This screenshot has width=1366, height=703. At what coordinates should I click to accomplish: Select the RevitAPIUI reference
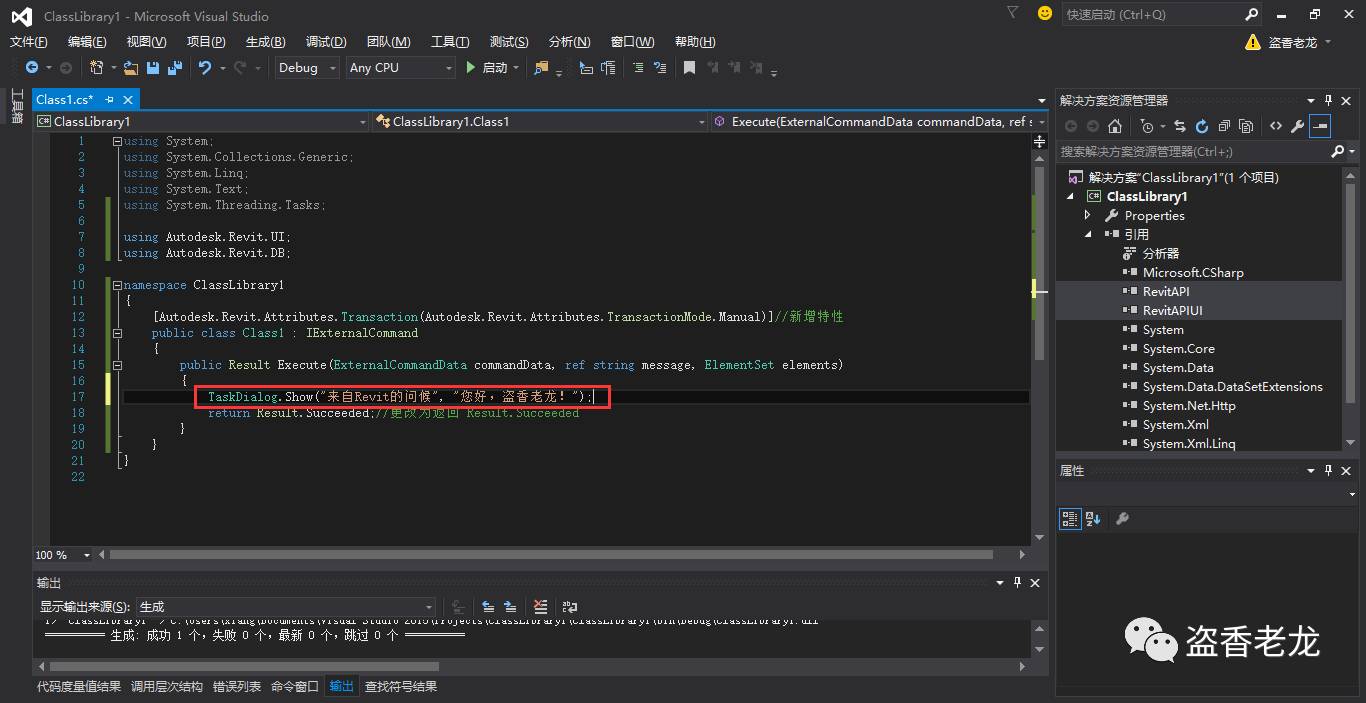(x=1172, y=310)
